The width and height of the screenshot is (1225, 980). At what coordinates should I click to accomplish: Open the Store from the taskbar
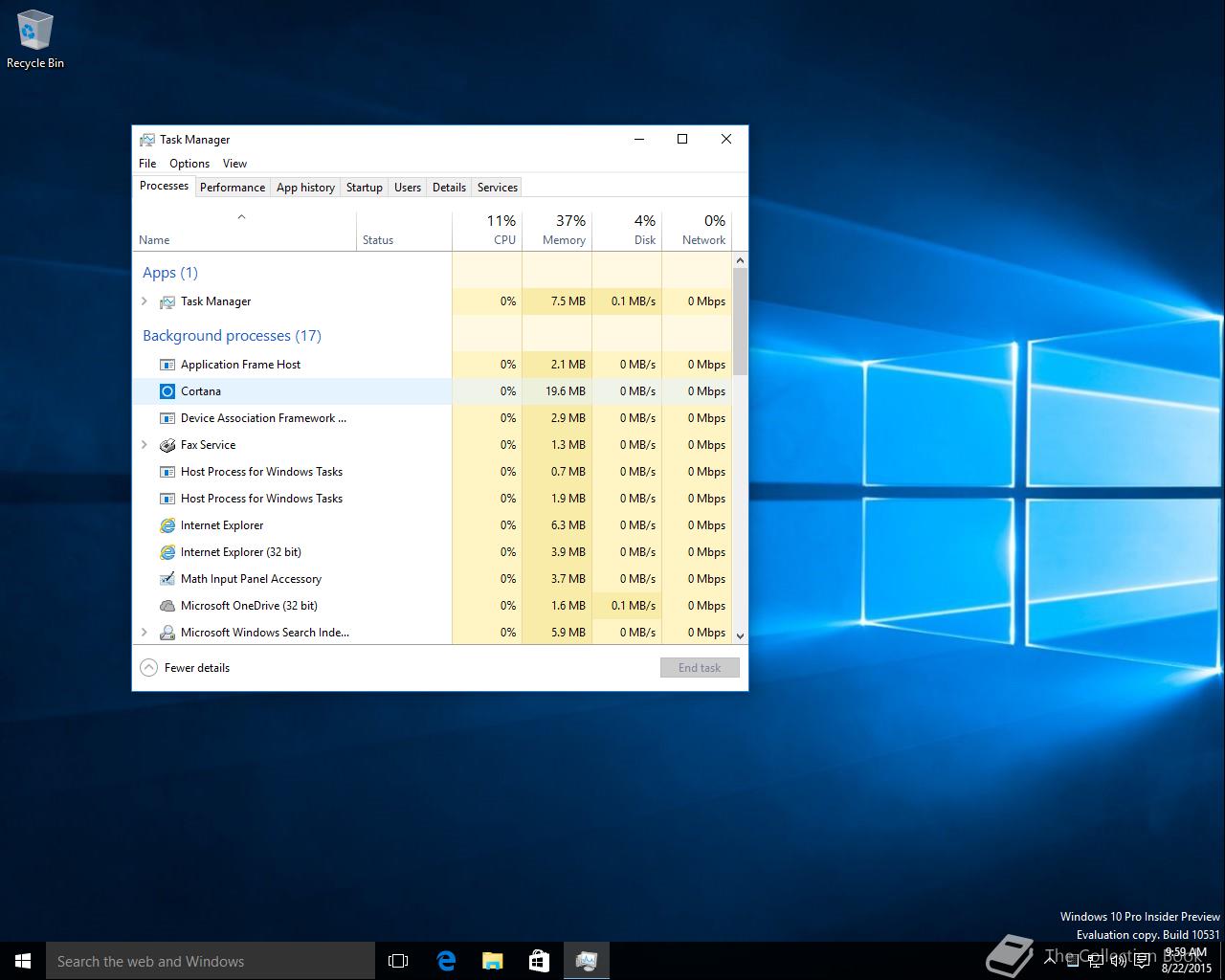tap(539, 961)
